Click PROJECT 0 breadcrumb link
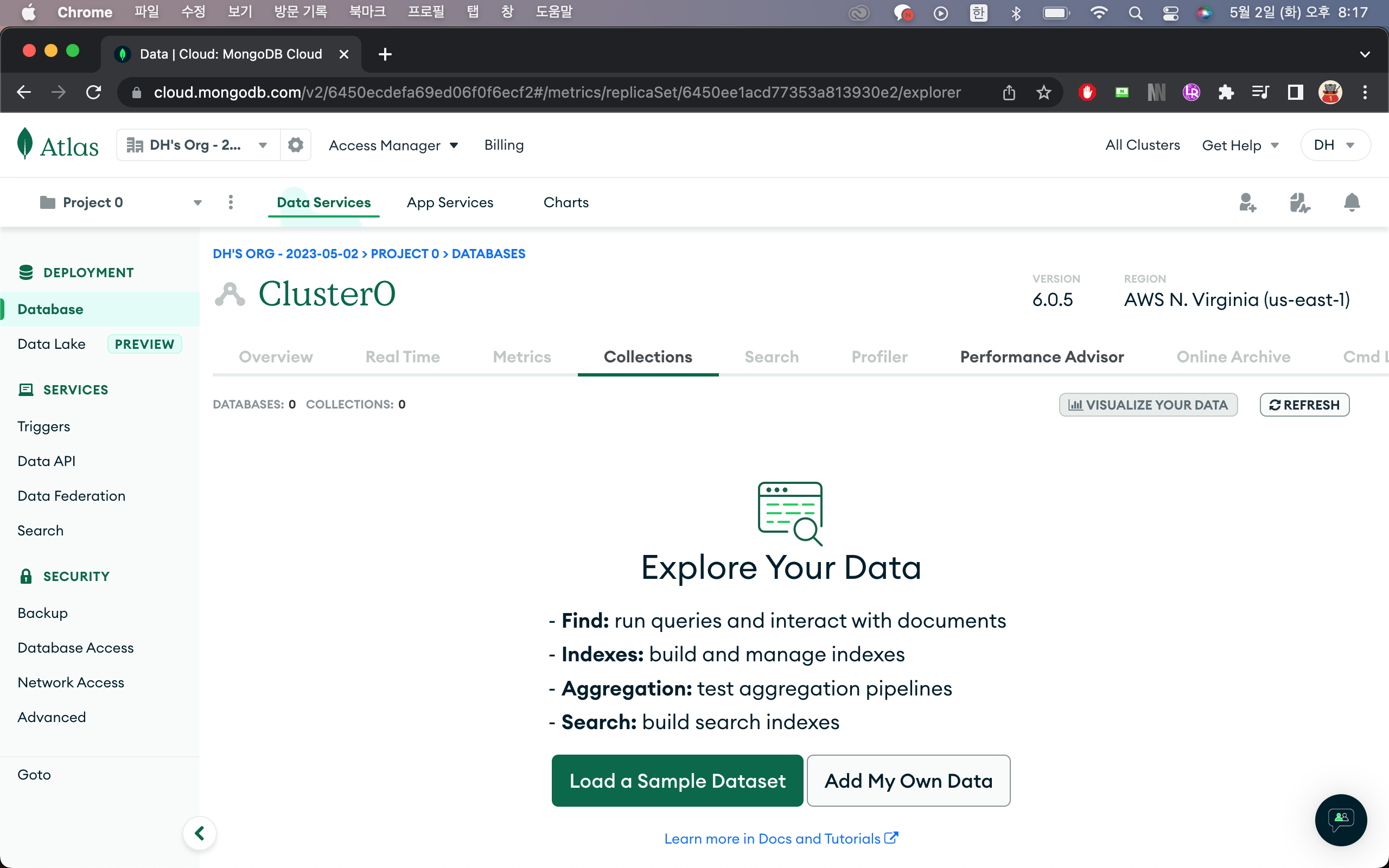The image size is (1389, 868). coord(405,254)
